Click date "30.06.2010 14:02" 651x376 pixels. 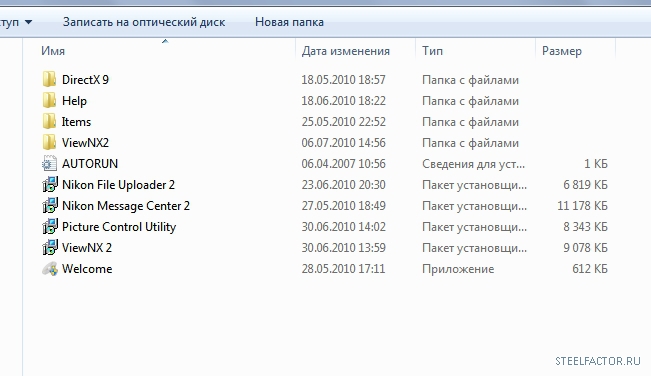[343, 227]
